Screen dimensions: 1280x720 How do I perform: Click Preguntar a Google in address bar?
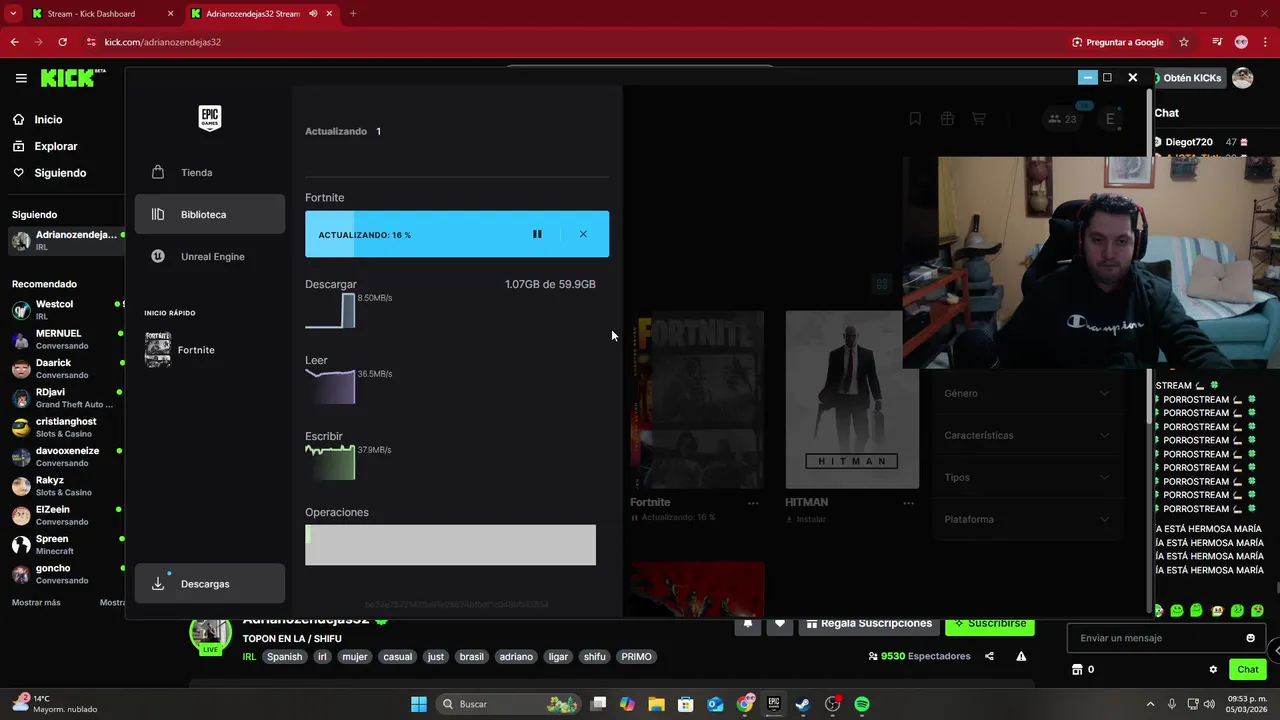[x=1118, y=42]
